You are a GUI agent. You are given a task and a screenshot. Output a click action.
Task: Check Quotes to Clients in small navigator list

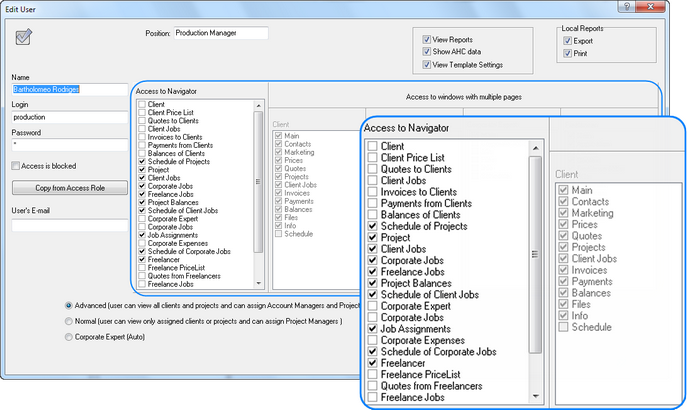point(142,120)
